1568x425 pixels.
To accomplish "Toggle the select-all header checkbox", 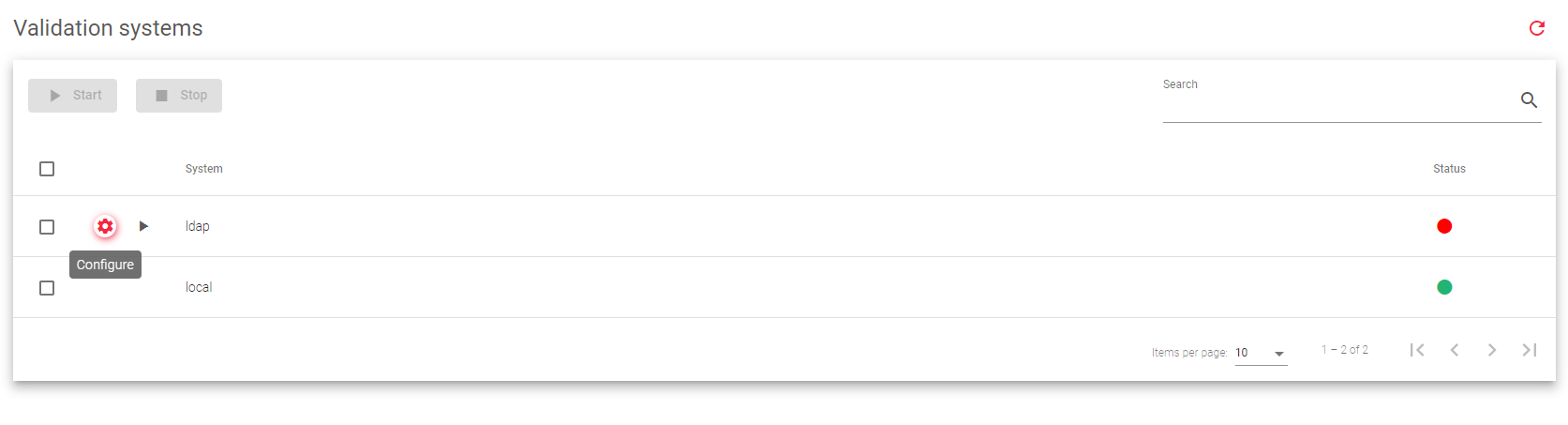I will (x=47, y=169).
